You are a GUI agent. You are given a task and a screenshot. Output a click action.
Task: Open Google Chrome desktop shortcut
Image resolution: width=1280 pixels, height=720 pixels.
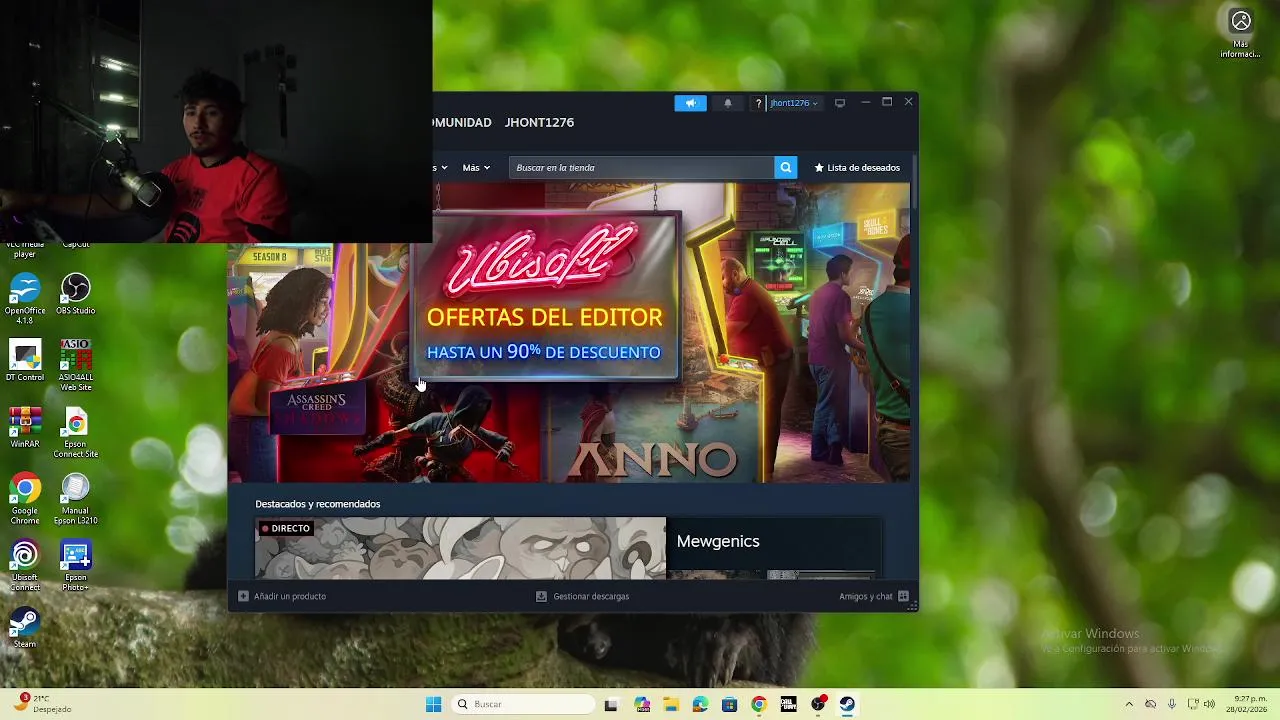pyautogui.click(x=25, y=499)
